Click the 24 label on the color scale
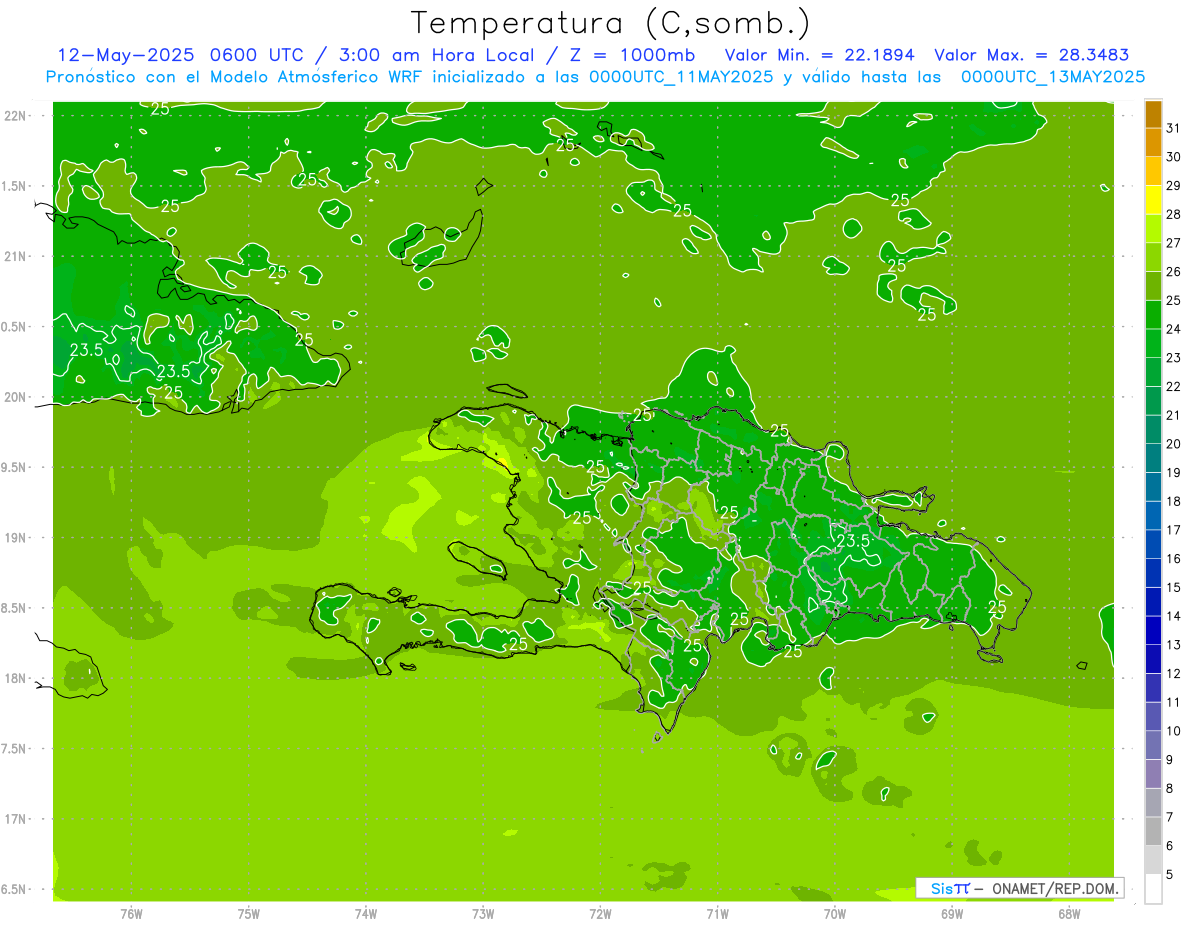This screenshot has height=927, width=1200. click(x=1173, y=328)
